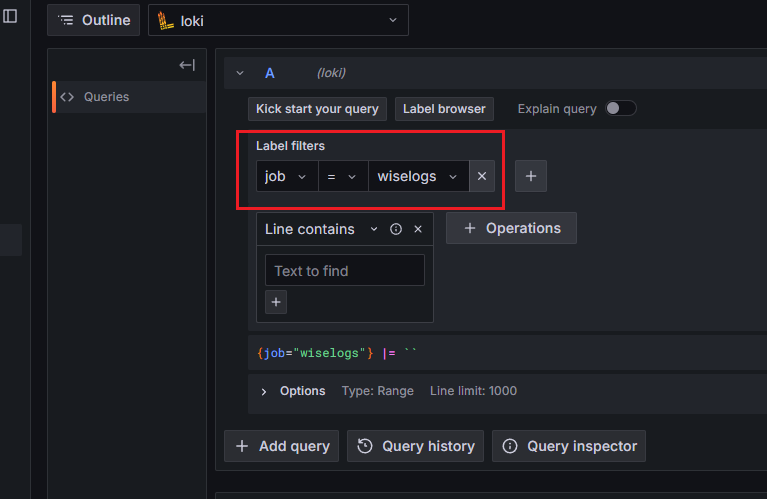767x499 pixels.
Task: Open the job label dropdown
Action: click(x=287, y=176)
